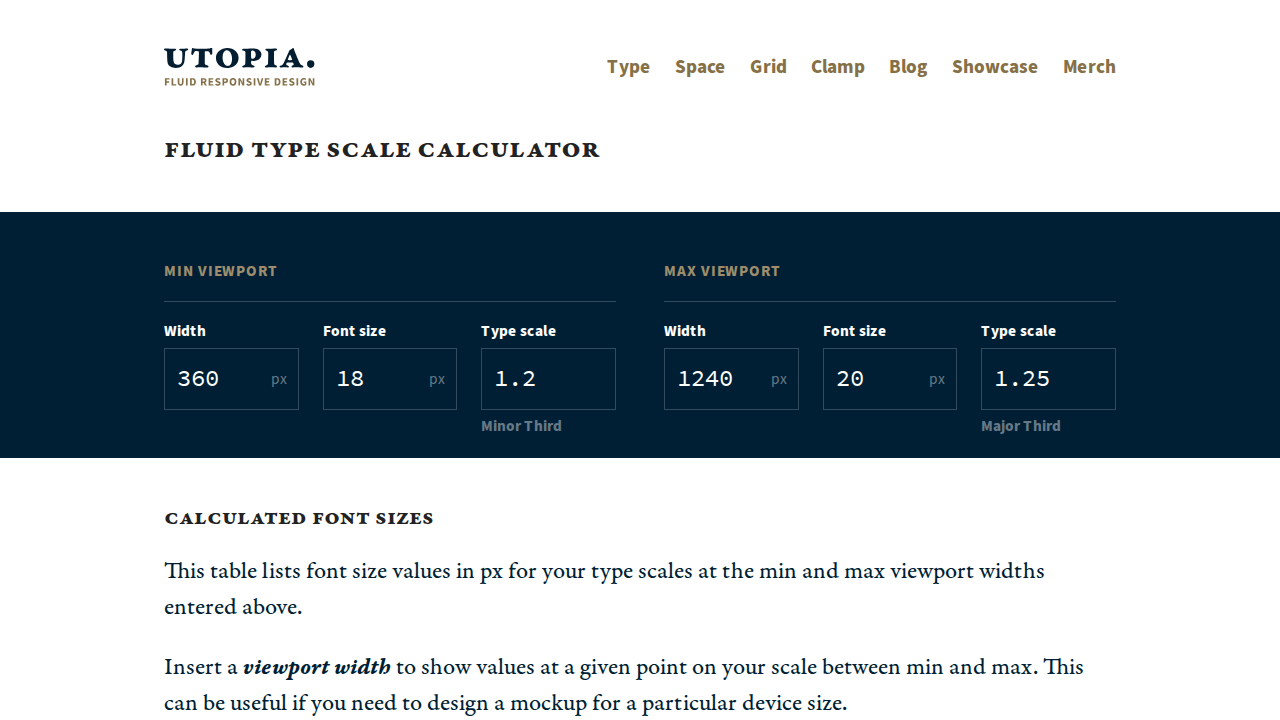Viewport: 1280px width, 720px height.
Task: Open the Showcase page
Action: pos(995,67)
